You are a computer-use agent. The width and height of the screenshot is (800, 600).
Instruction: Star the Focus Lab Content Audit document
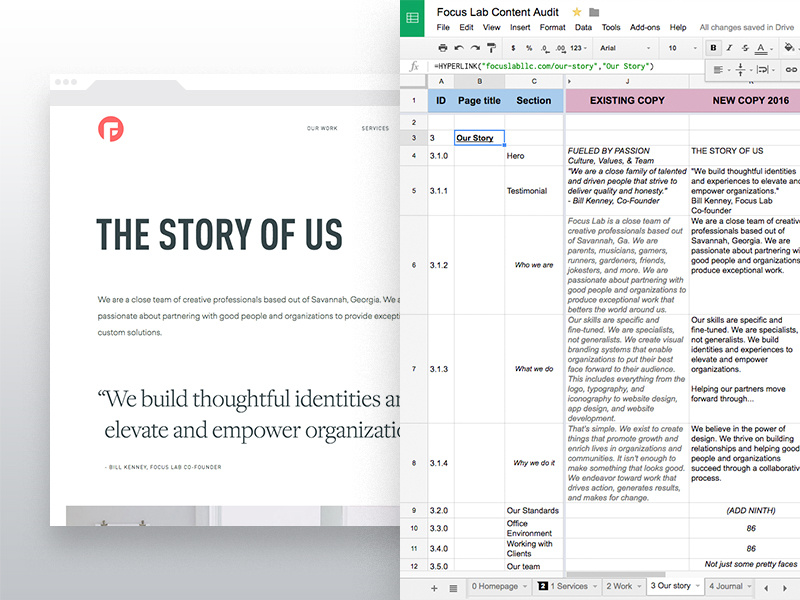(x=577, y=12)
